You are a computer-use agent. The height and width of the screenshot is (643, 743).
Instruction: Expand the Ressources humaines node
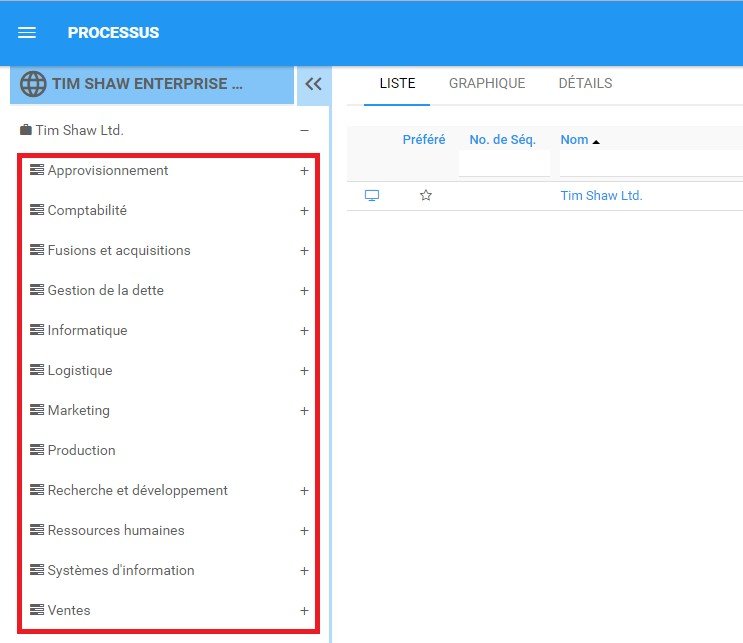tap(304, 531)
